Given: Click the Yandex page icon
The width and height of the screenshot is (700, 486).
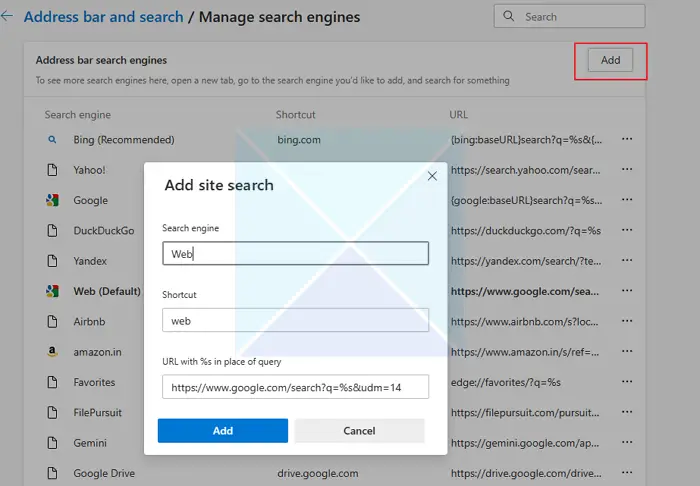Looking at the screenshot, I should [52, 261].
